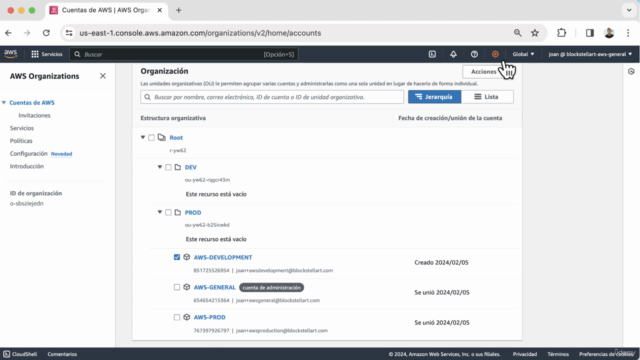The width and height of the screenshot is (640, 360).
Task: Collapse the Cuentas de AWS sidebar section
Action: [4, 102]
